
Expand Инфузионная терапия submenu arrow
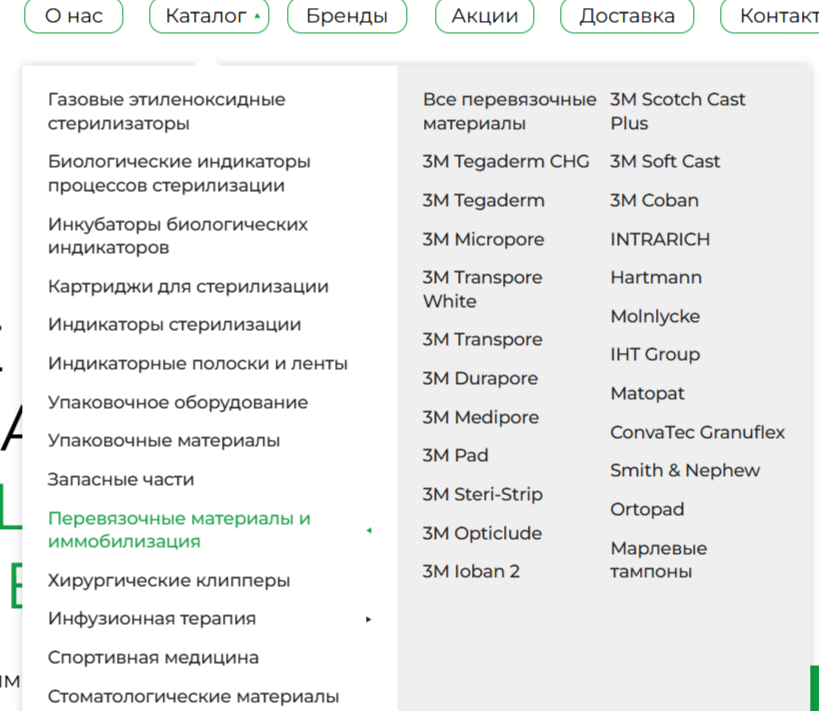coord(369,619)
